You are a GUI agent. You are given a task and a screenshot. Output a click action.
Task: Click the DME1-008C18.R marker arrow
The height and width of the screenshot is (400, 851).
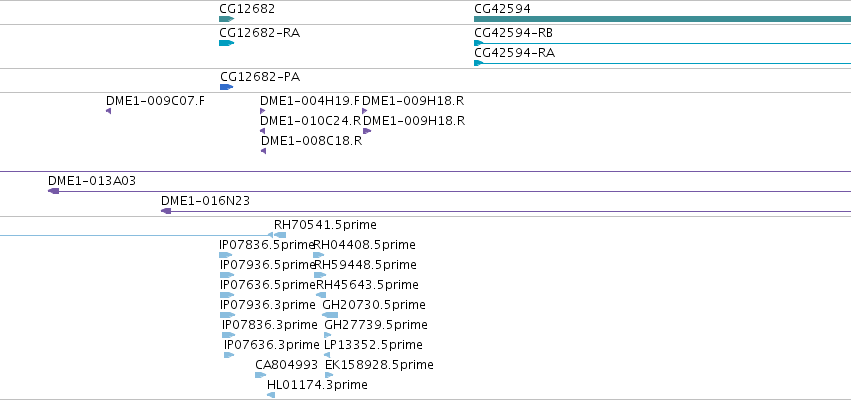[263, 151]
